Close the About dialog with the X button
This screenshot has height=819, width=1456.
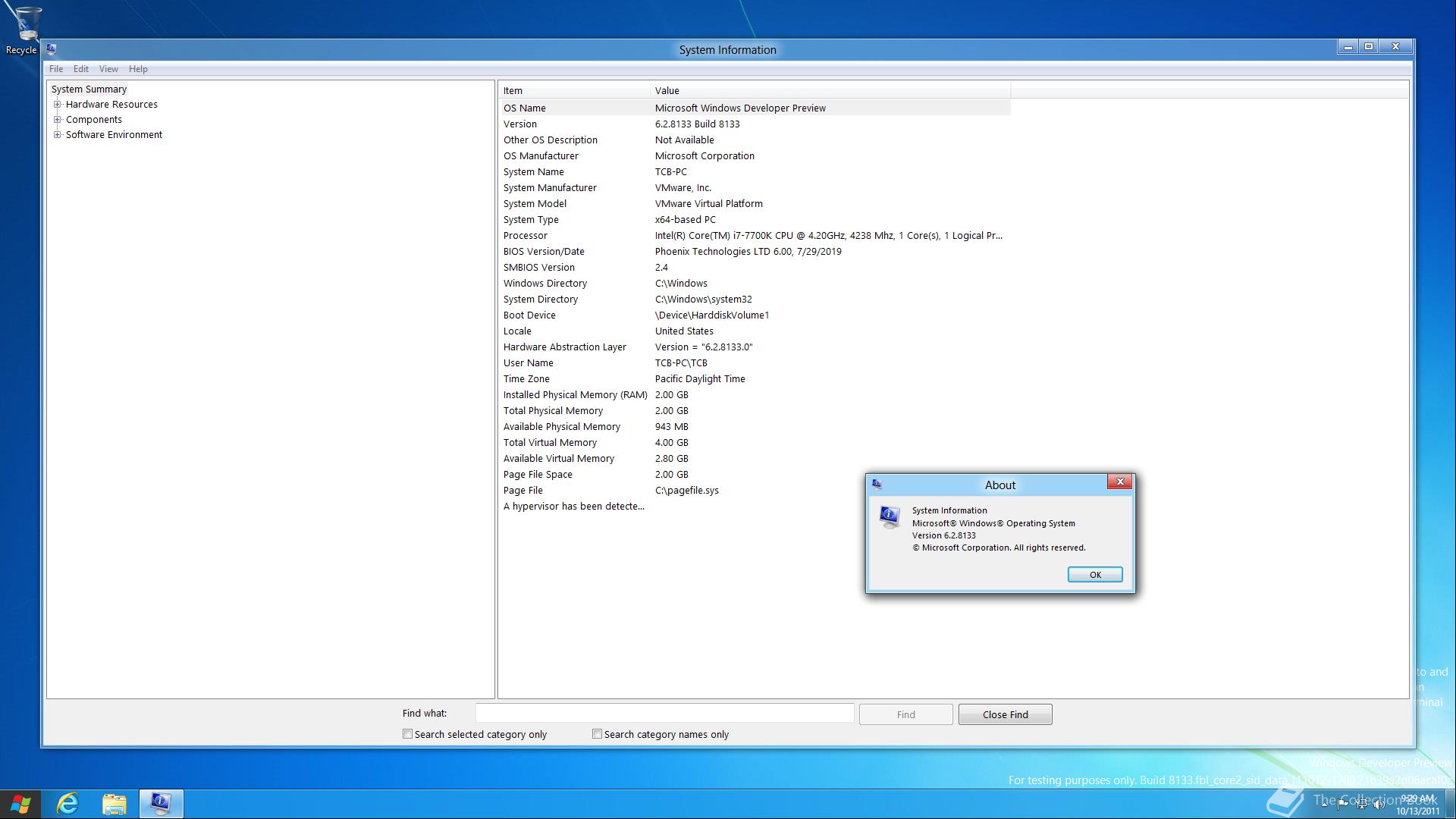(x=1120, y=482)
